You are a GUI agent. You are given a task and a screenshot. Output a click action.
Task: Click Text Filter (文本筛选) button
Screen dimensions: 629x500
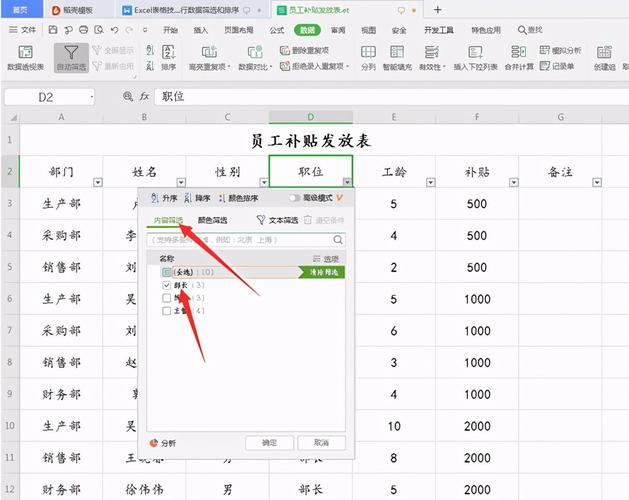click(278, 220)
